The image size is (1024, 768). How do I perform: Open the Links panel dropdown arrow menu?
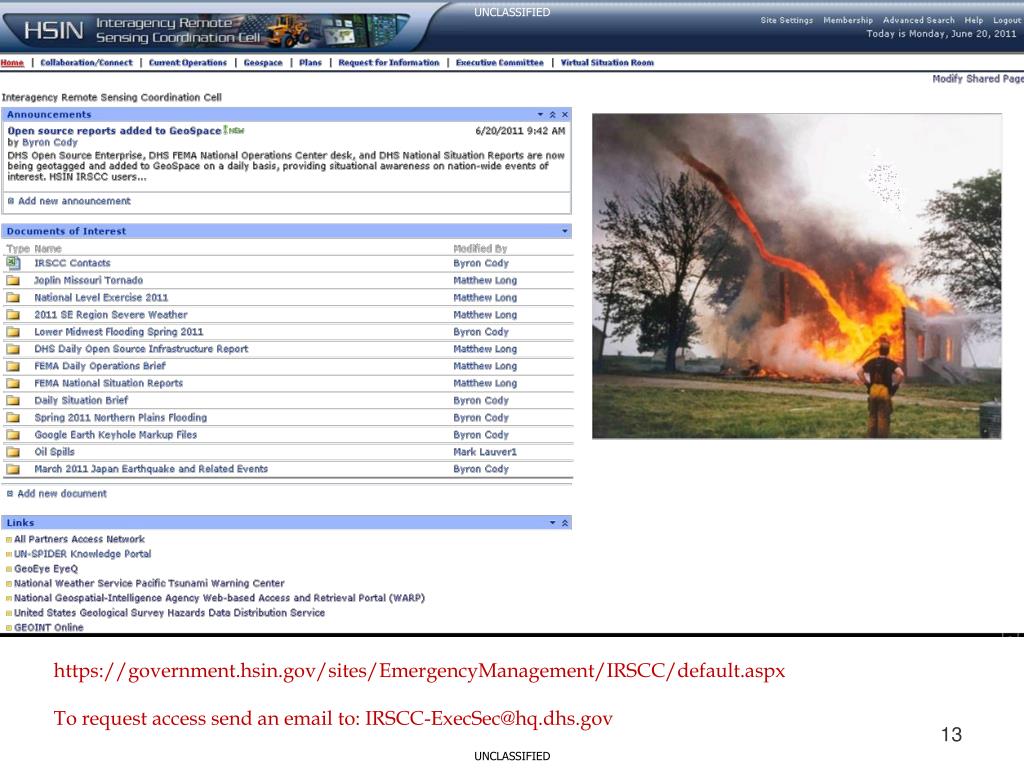552,523
